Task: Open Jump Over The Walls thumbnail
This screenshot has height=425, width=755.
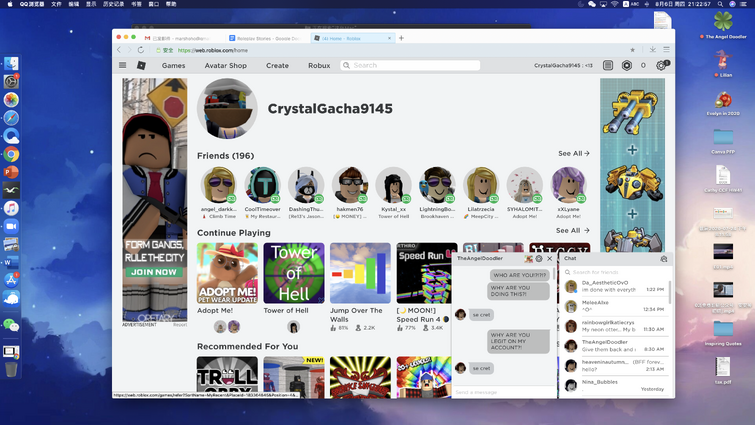Action: [360, 273]
